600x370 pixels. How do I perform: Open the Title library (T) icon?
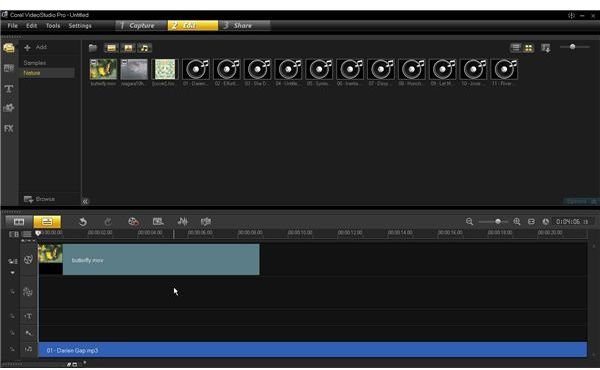(9, 89)
